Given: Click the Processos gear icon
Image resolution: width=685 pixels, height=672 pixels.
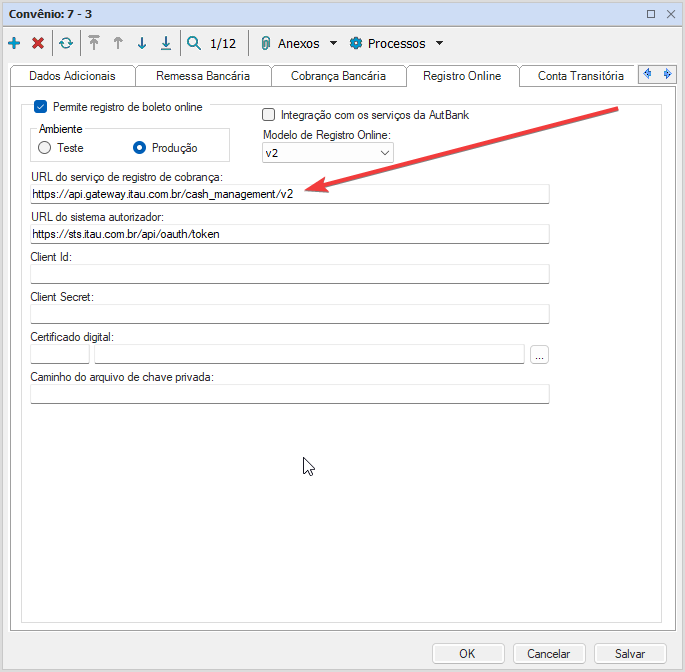Looking at the screenshot, I should point(356,43).
